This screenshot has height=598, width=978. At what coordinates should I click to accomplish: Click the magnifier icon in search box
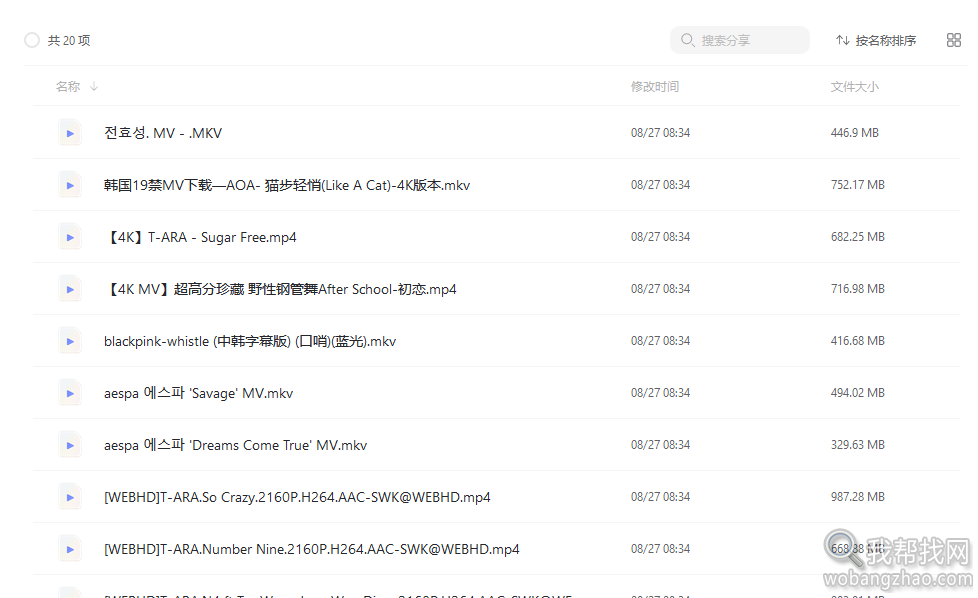point(687,40)
